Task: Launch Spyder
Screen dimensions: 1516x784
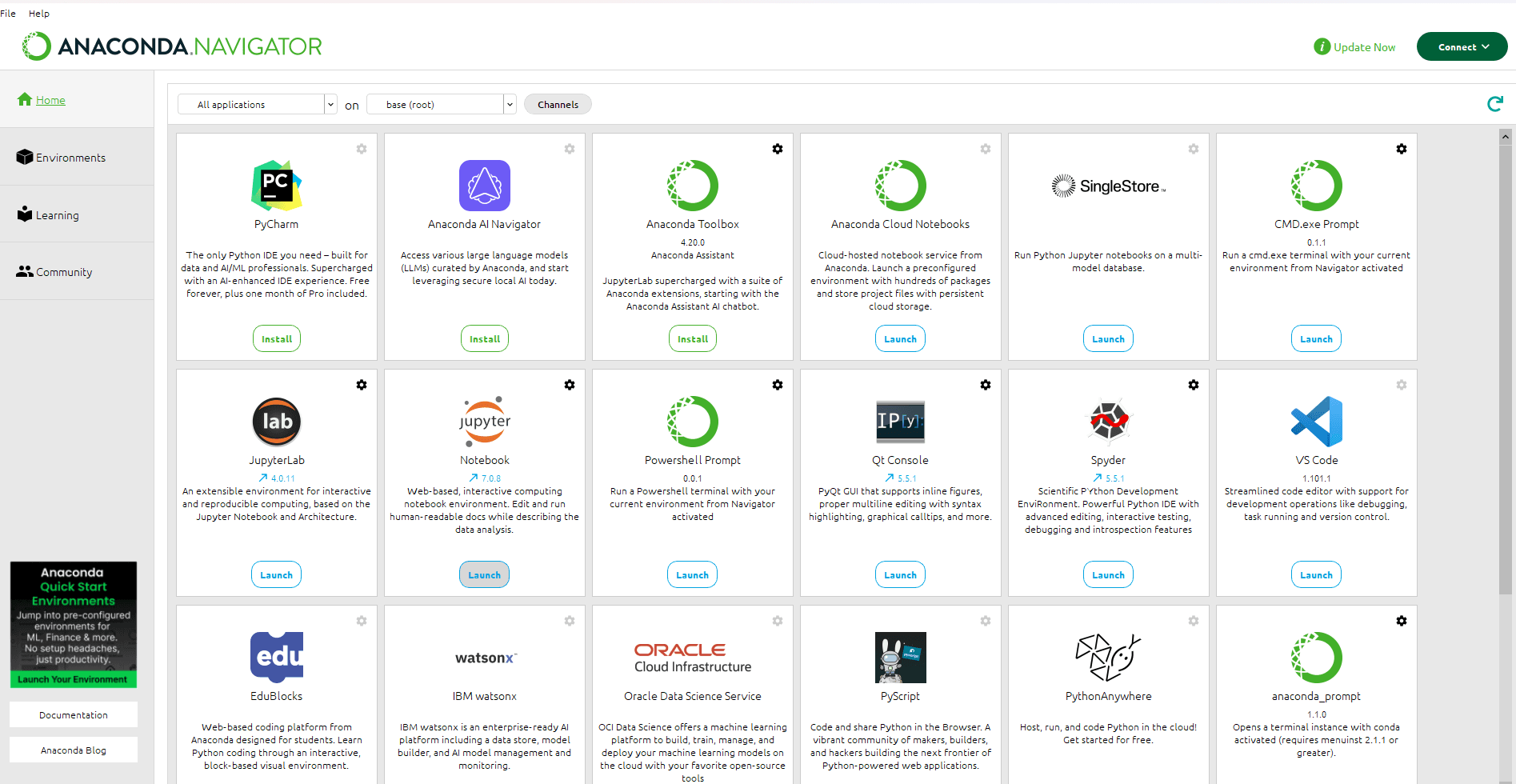Action: coord(1109,574)
